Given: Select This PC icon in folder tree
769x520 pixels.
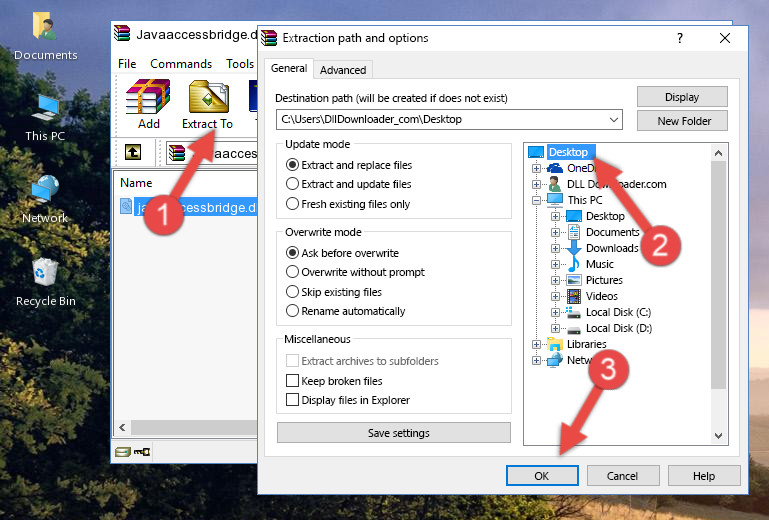Looking at the screenshot, I should [x=555, y=200].
